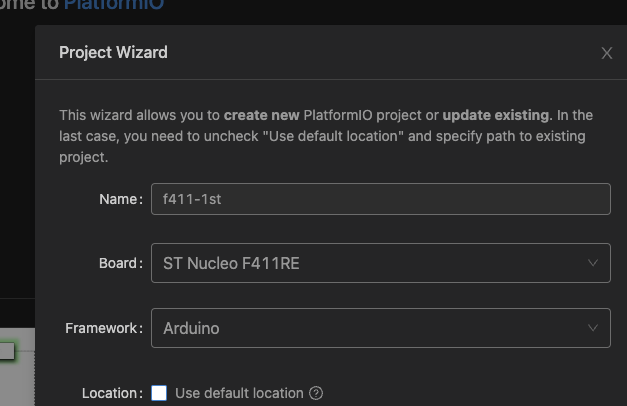Click the 'Location:' field label
The image size is (627, 406).
[111, 393]
